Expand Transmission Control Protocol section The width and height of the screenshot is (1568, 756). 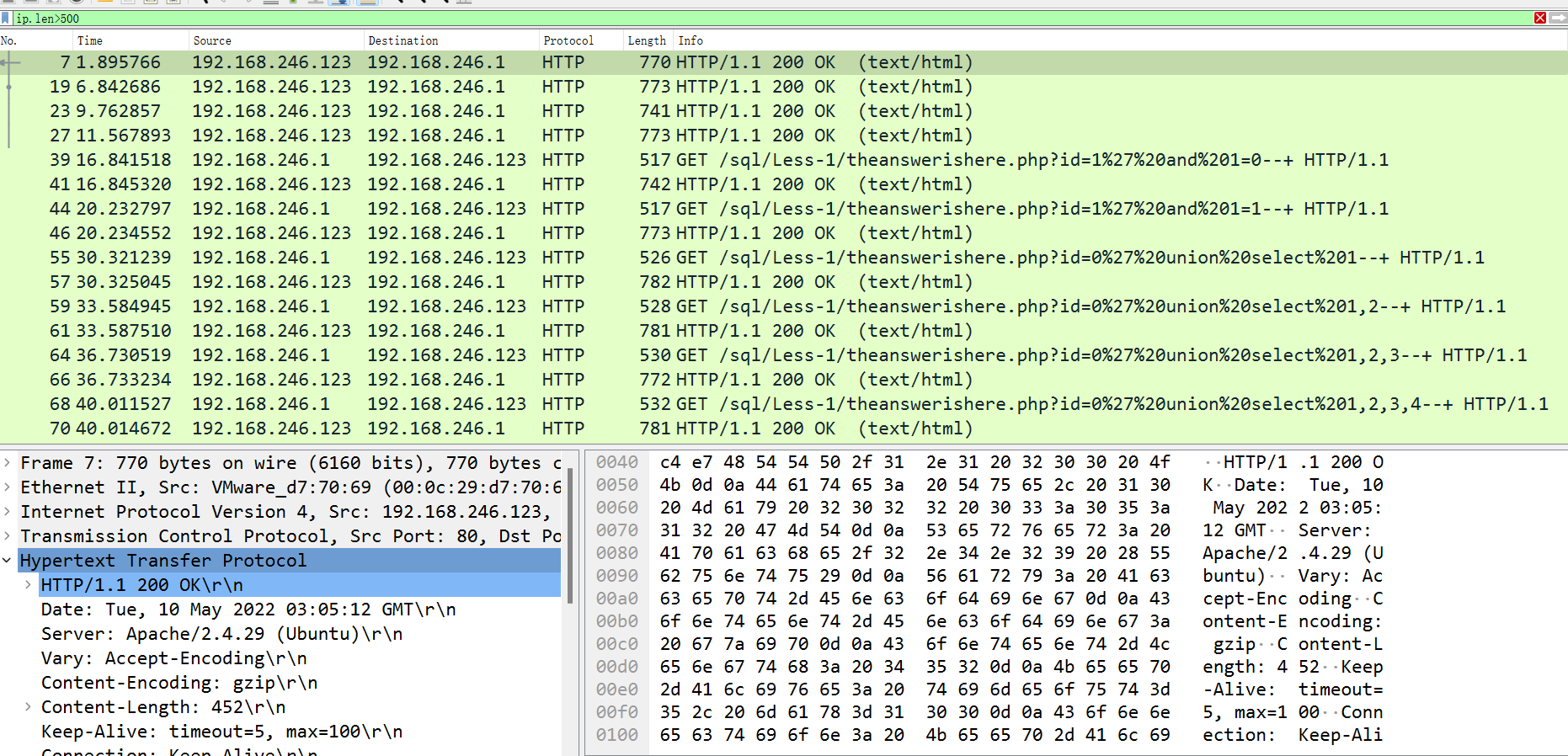[x=8, y=536]
